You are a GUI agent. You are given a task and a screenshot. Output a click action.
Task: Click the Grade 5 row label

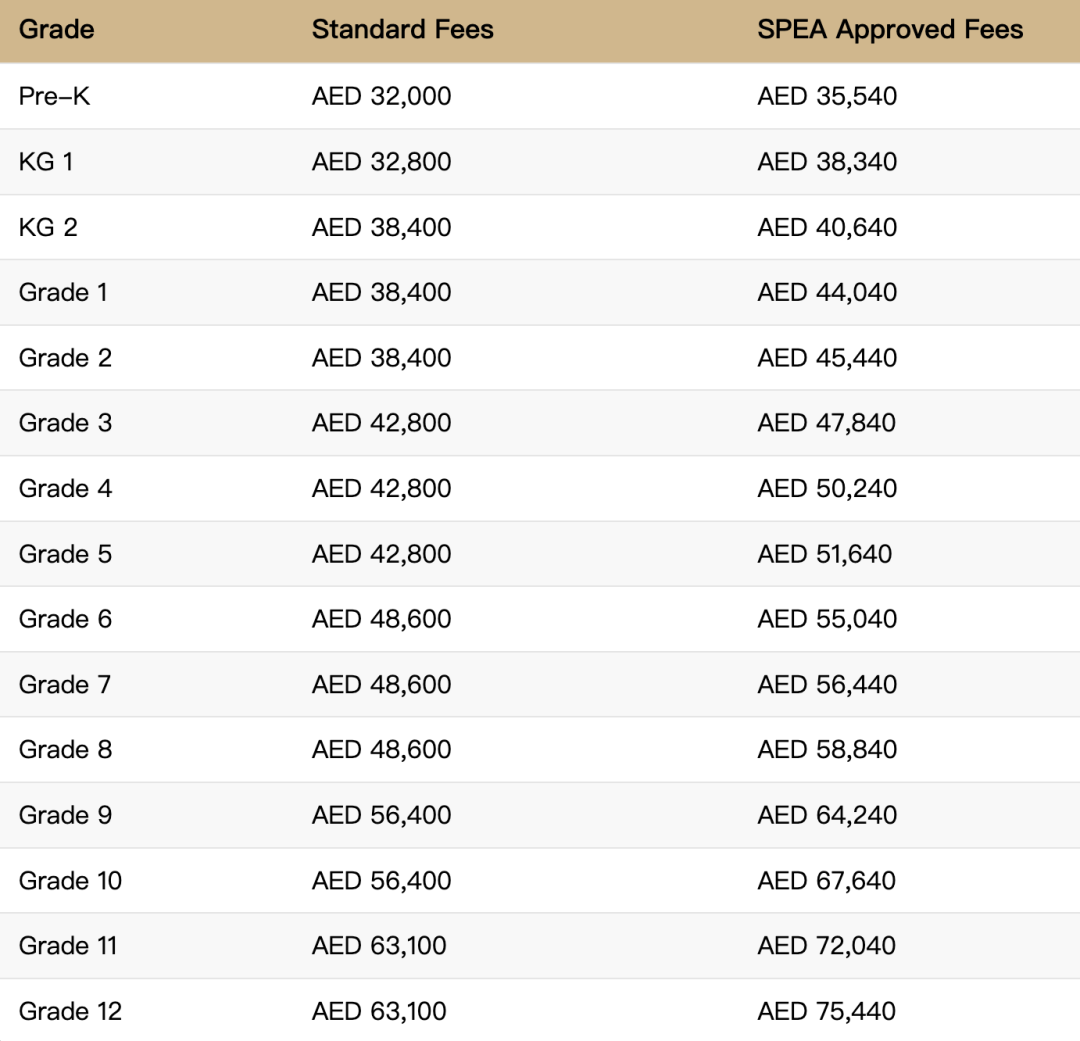[65, 554]
